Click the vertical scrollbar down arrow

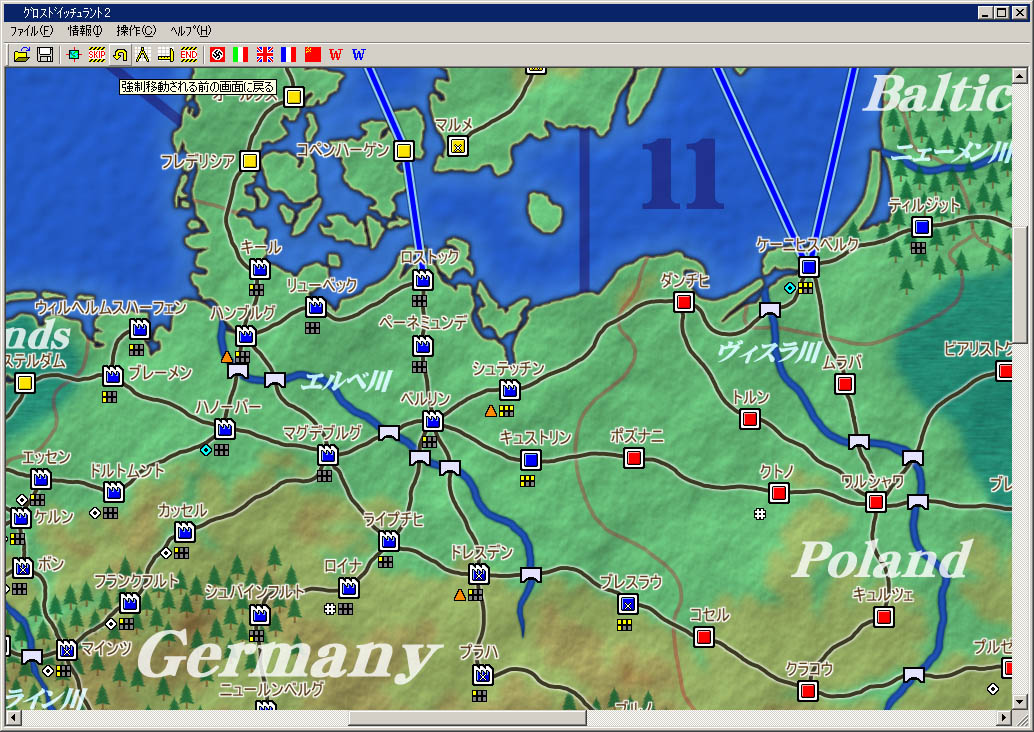1019,701
